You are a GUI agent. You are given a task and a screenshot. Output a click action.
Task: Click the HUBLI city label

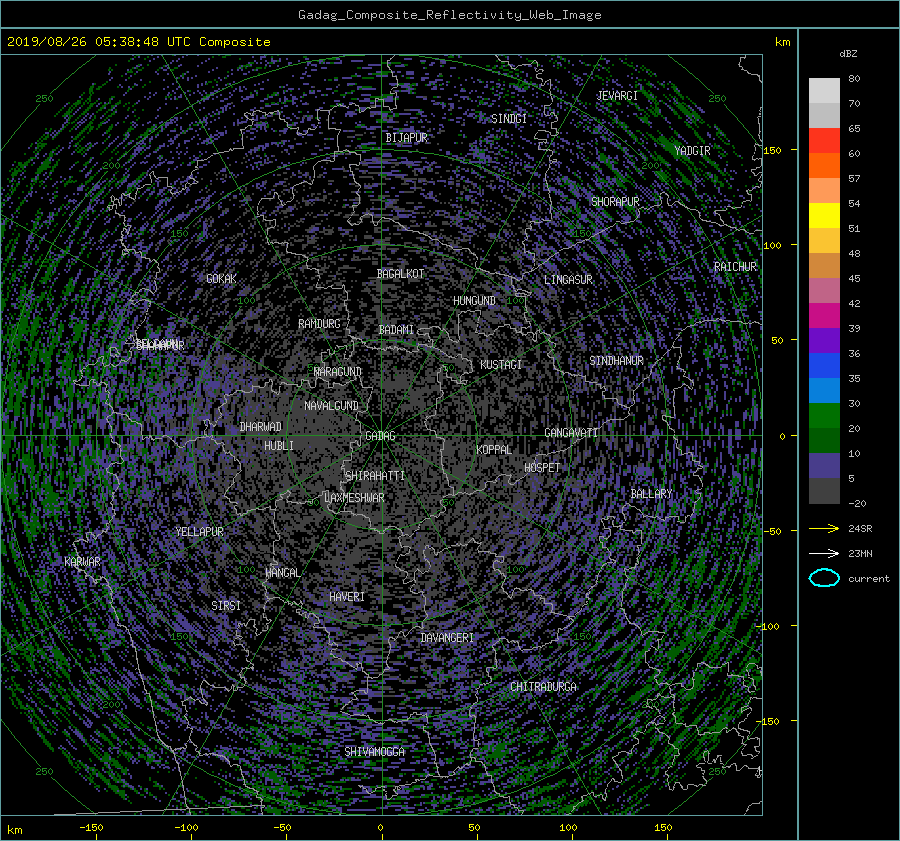(x=279, y=446)
